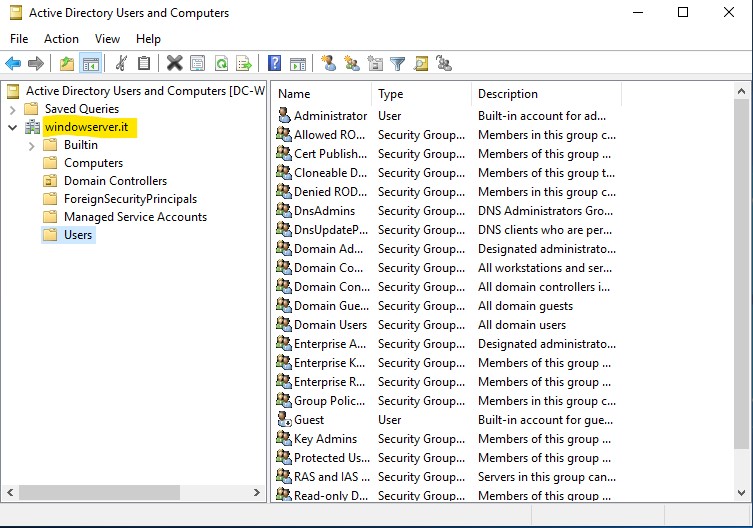Select the Protected Us... group row
753x528 pixels.
pyautogui.click(x=447, y=457)
